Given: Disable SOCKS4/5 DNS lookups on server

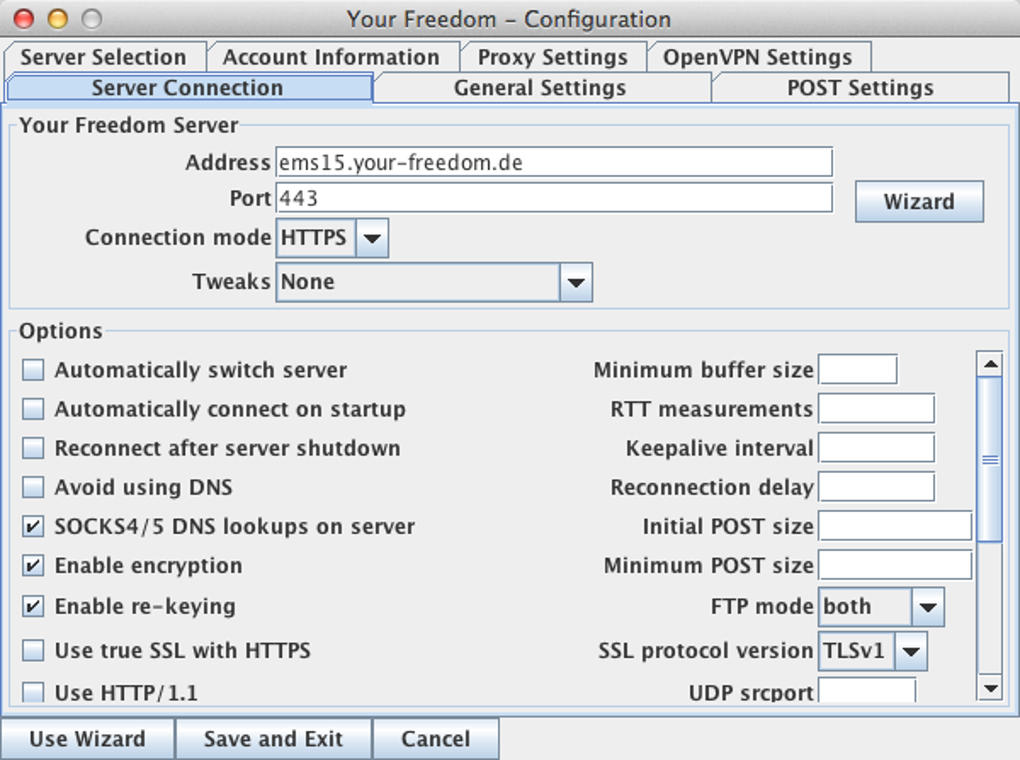Looking at the screenshot, I should coord(34,527).
